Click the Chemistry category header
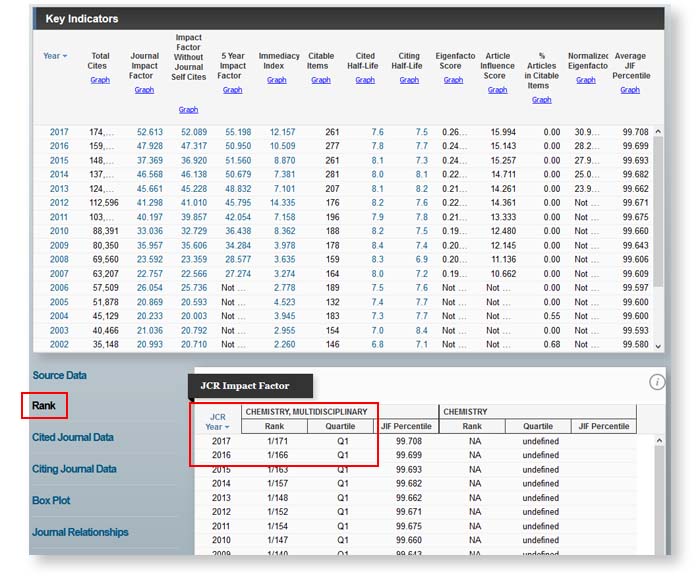The width and height of the screenshot is (700, 586). (465, 412)
